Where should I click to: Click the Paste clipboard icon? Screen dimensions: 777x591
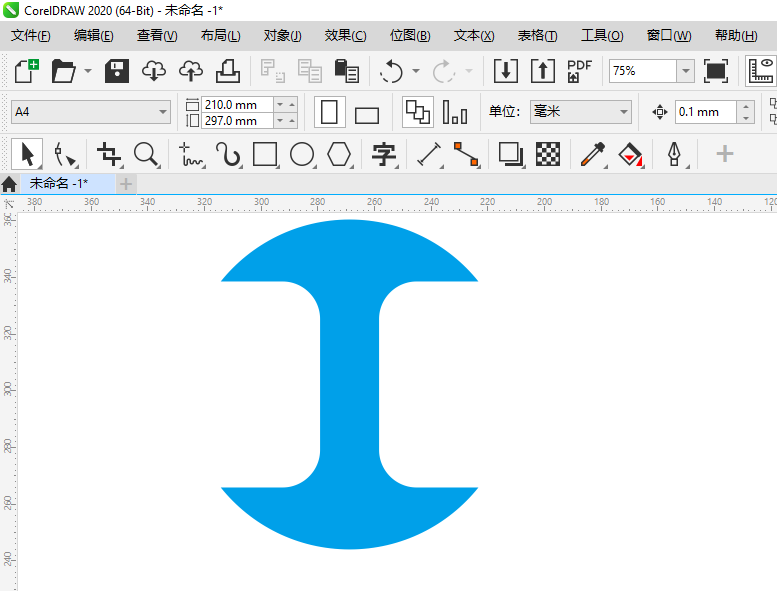click(346, 71)
